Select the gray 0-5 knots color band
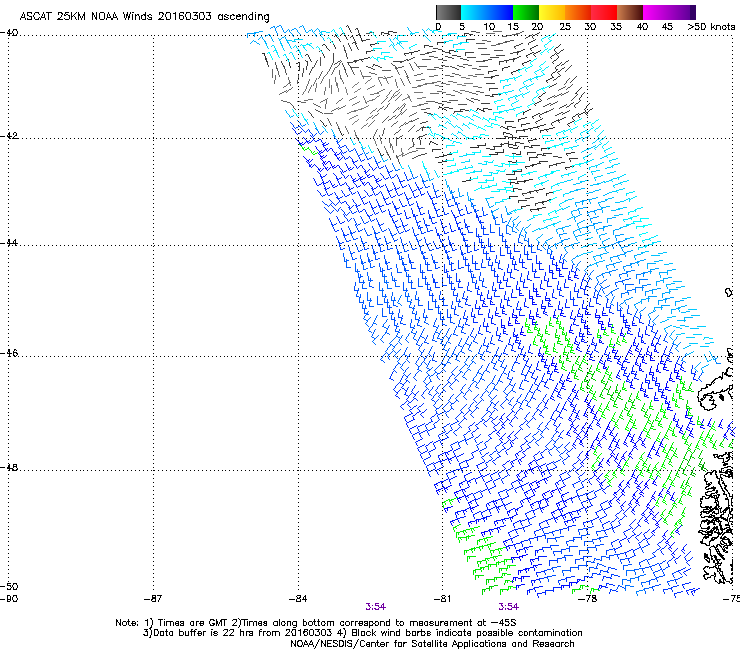 tap(448, 12)
